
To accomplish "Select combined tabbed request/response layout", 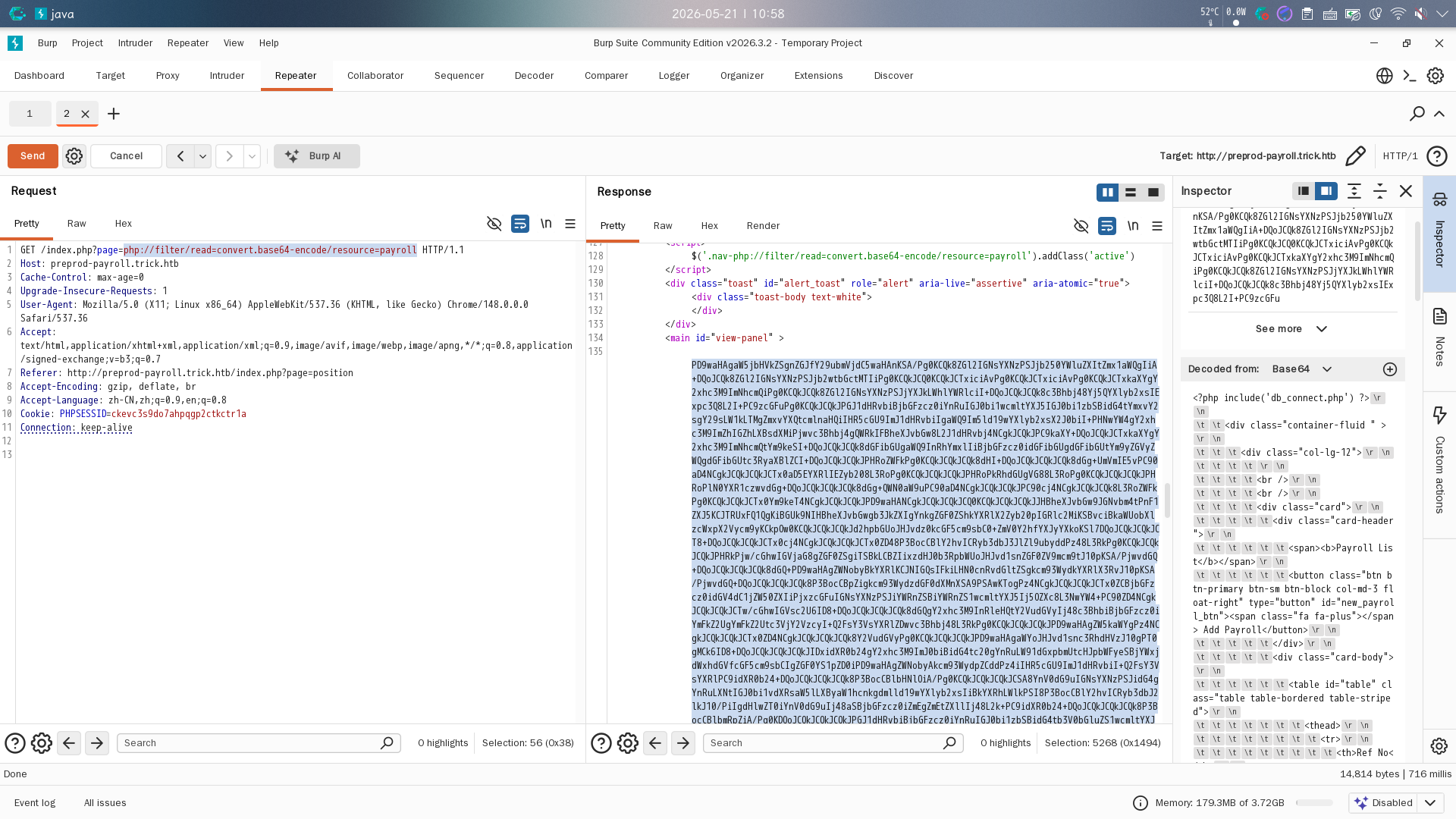I will pyautogui.click(x=1153, y=193).
